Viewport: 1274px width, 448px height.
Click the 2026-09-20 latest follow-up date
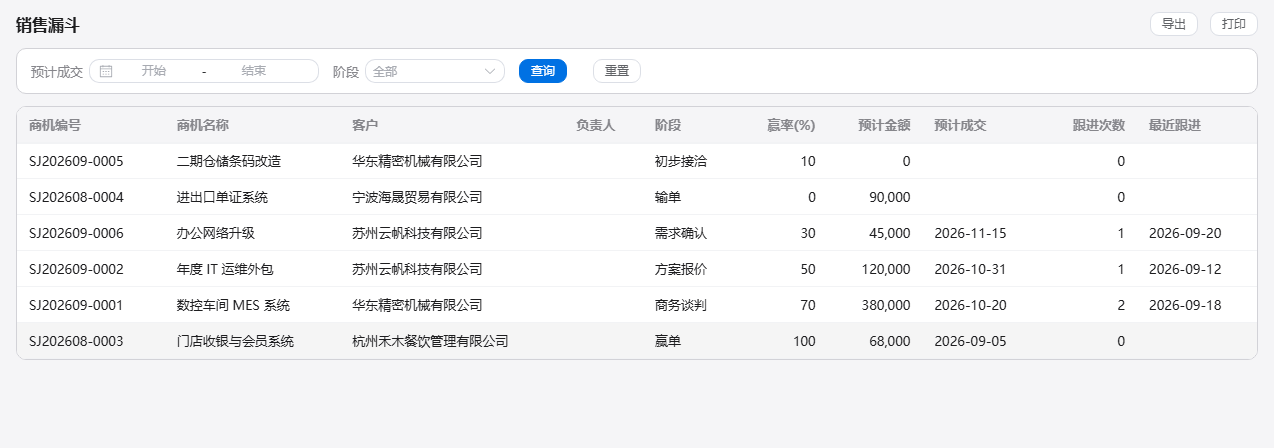1185,233
